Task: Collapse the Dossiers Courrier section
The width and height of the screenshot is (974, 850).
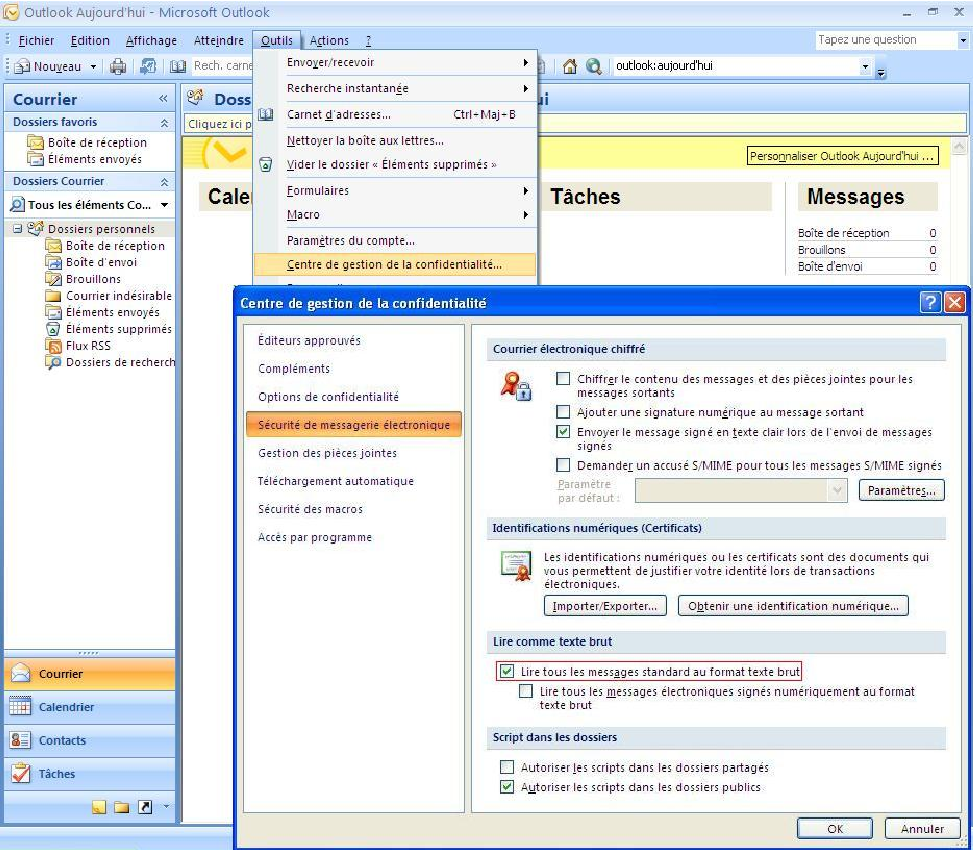Action: tap(164, 181)
